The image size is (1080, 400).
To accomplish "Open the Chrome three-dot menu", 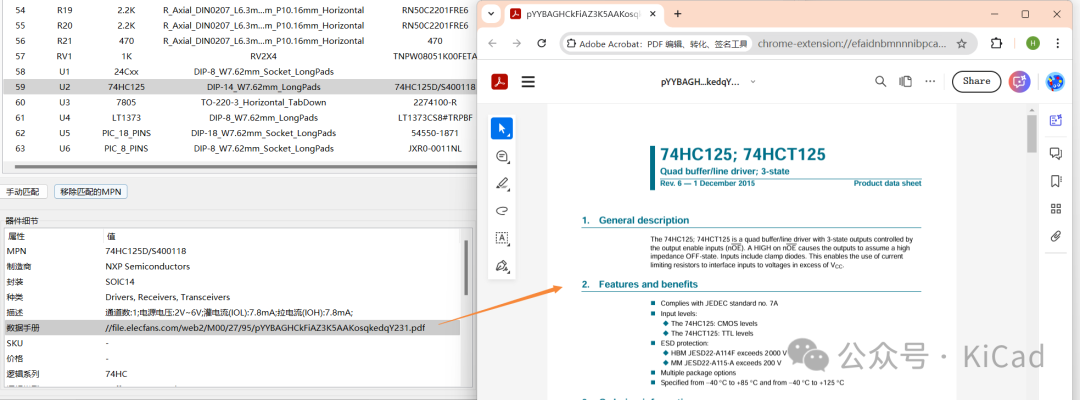I will point(1057,43).
